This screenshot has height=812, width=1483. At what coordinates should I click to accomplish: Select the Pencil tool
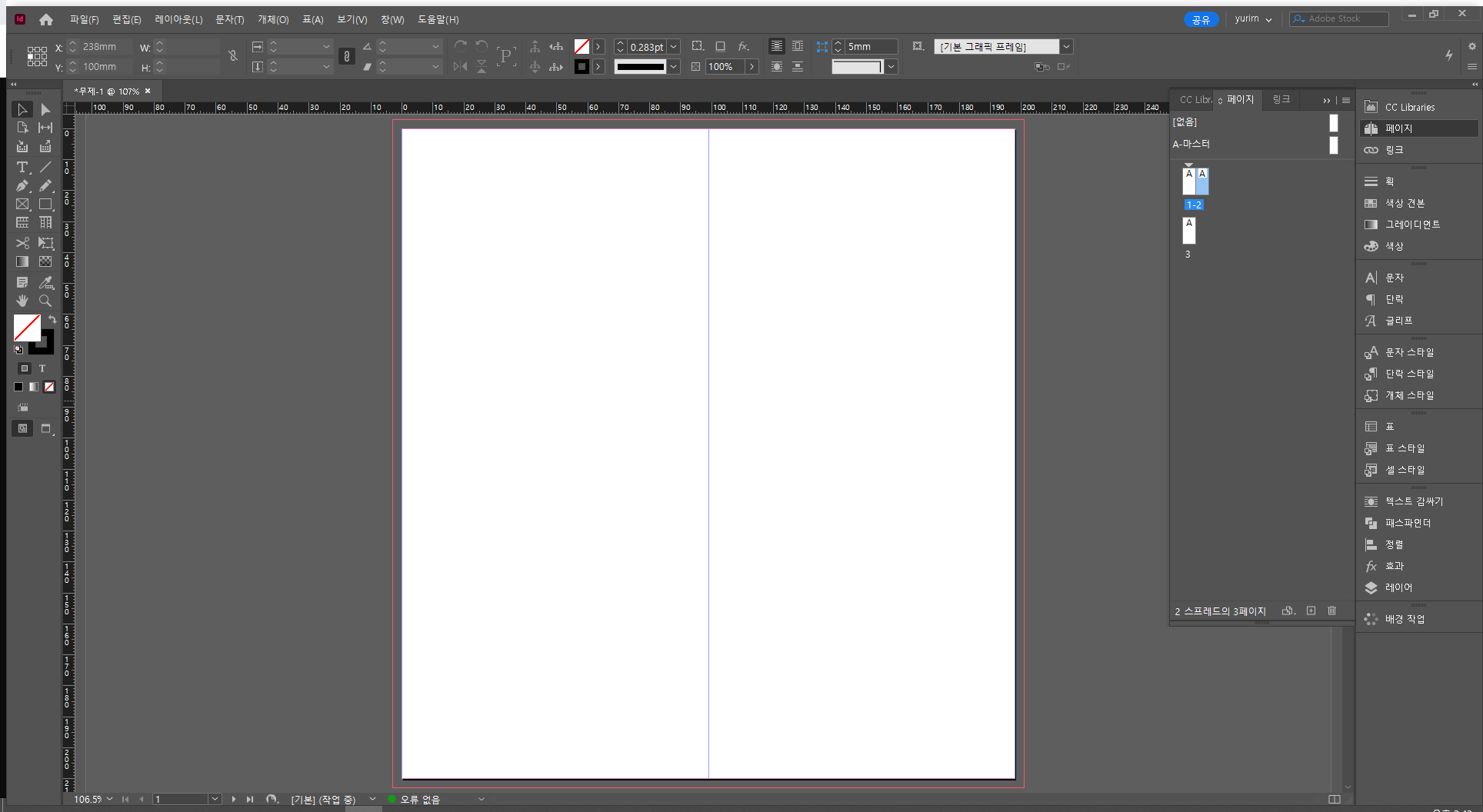45,185
